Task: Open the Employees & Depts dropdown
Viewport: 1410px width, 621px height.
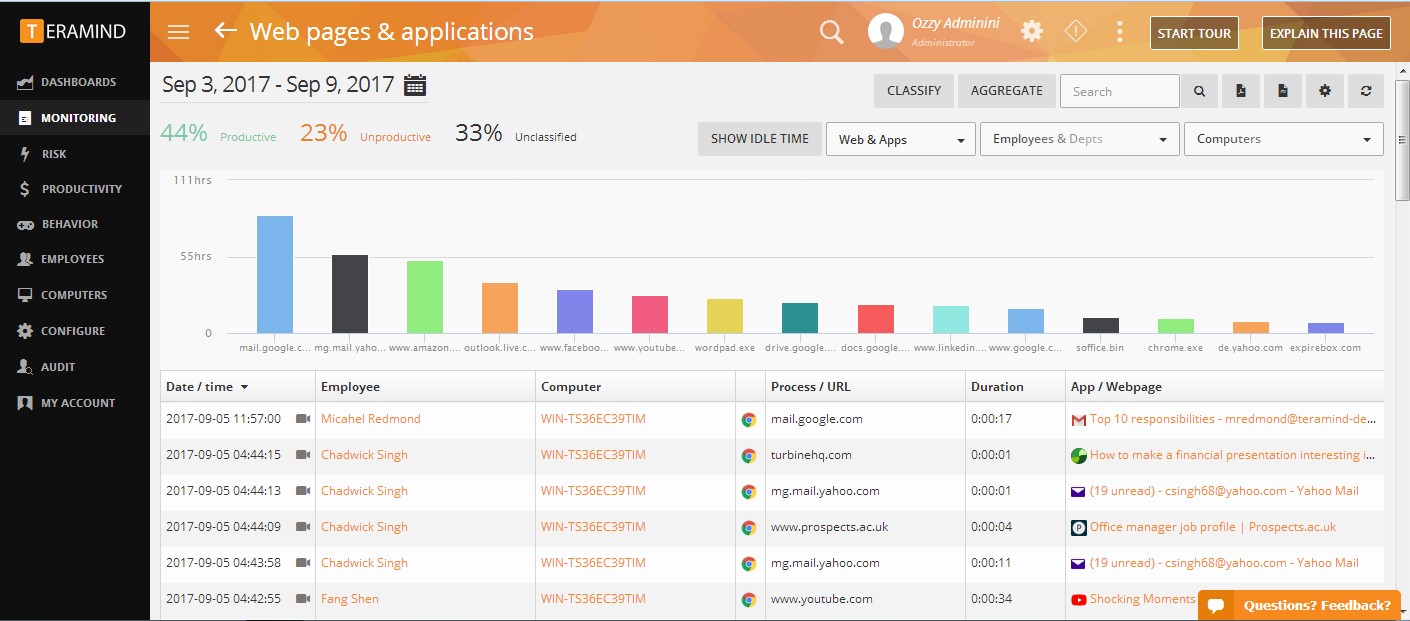Action: tap(1080, 139)
